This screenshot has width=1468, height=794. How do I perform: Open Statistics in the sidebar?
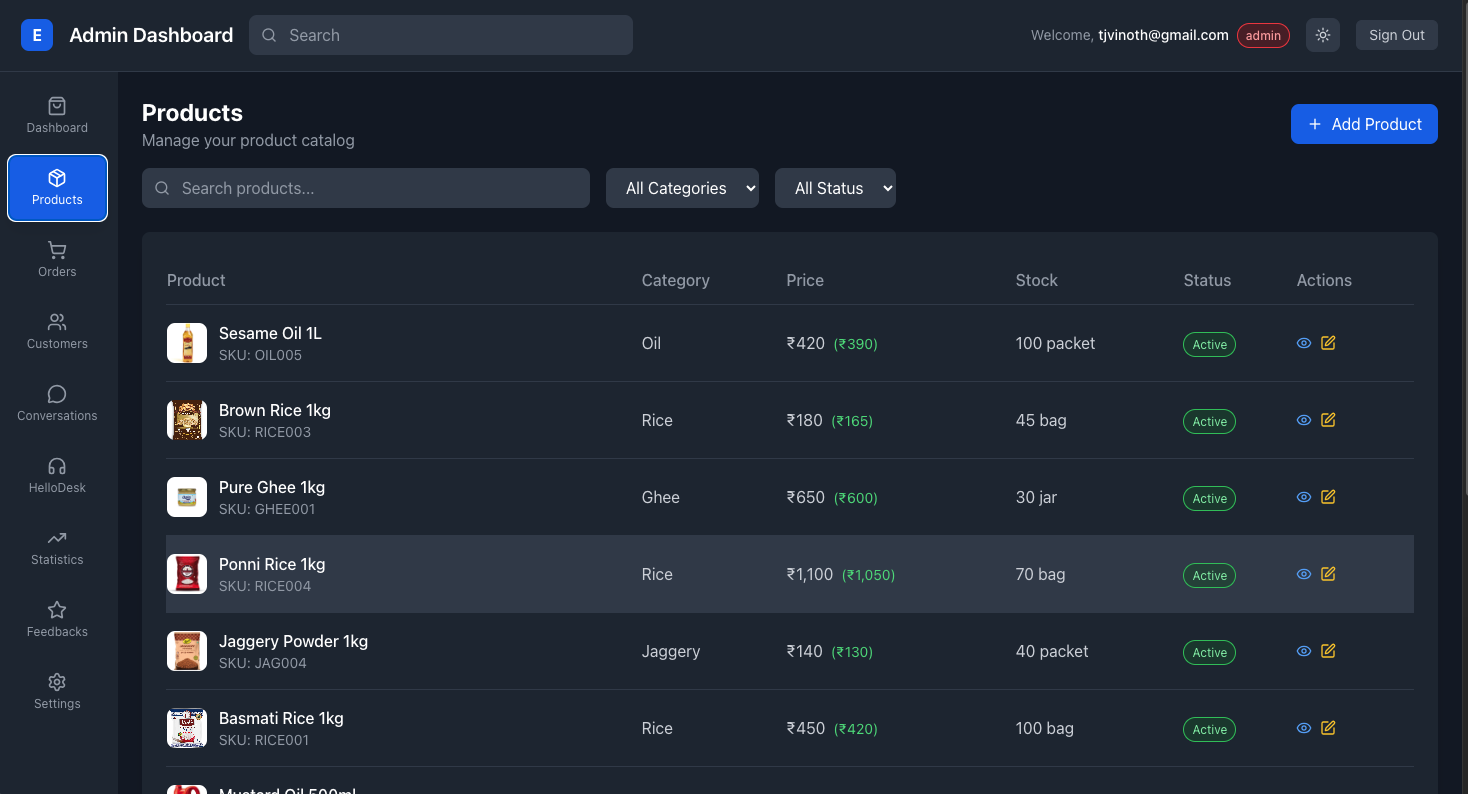click(x=57, y=547)
